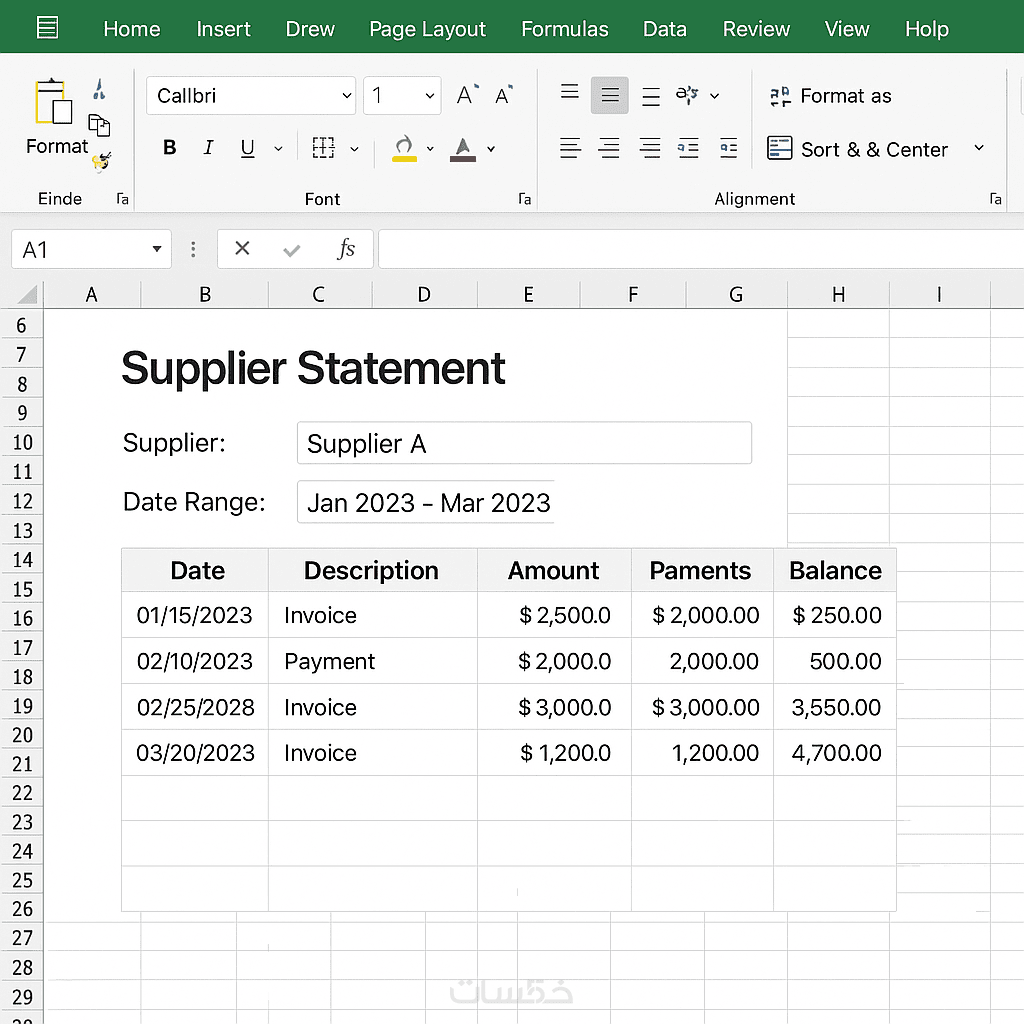This screenshot has height=1024, width=1024.
Task: Click Jan 2023 – Mar 2023 field
Action: [426, 502]
